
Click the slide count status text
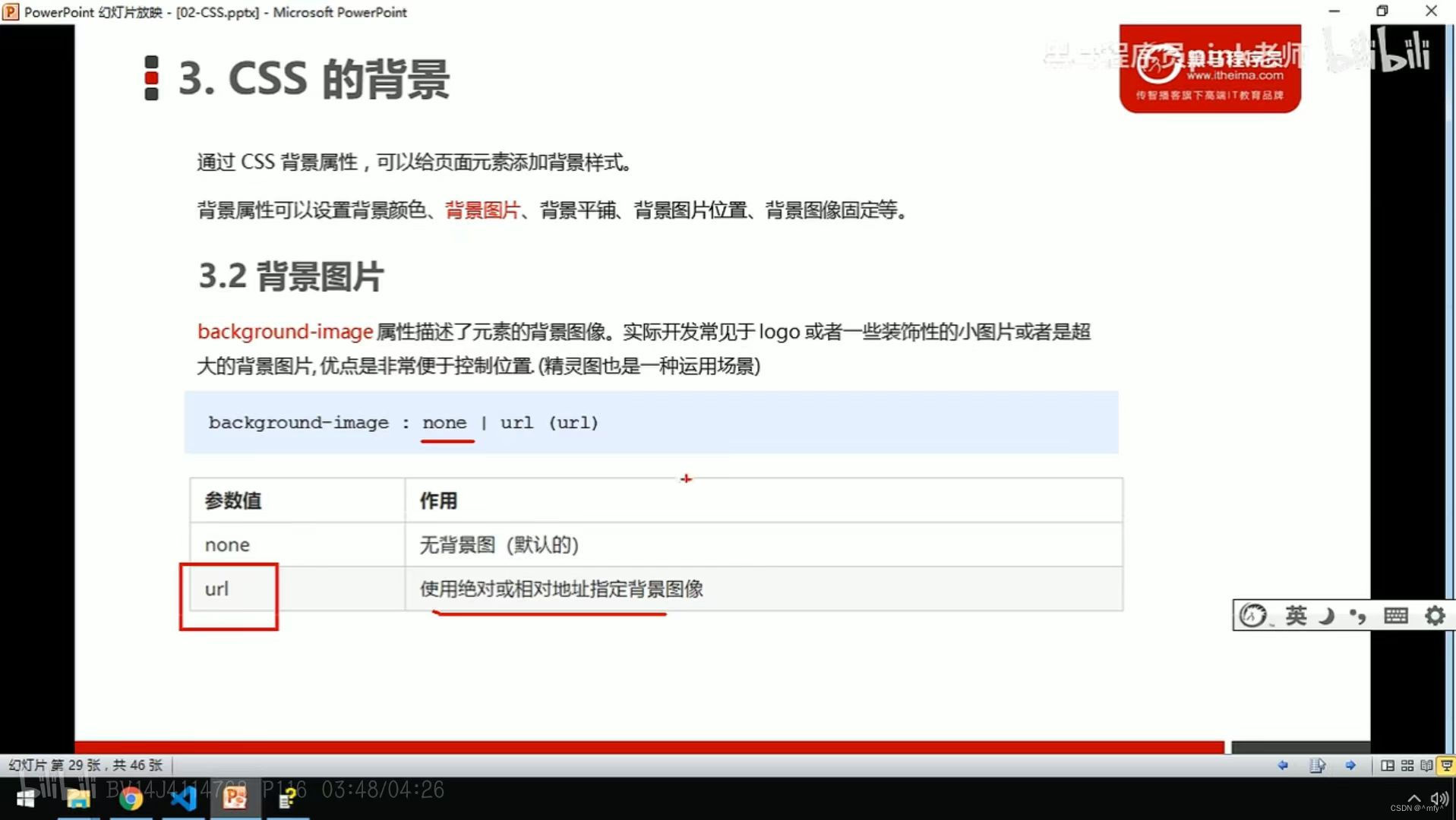click(86, 765)
